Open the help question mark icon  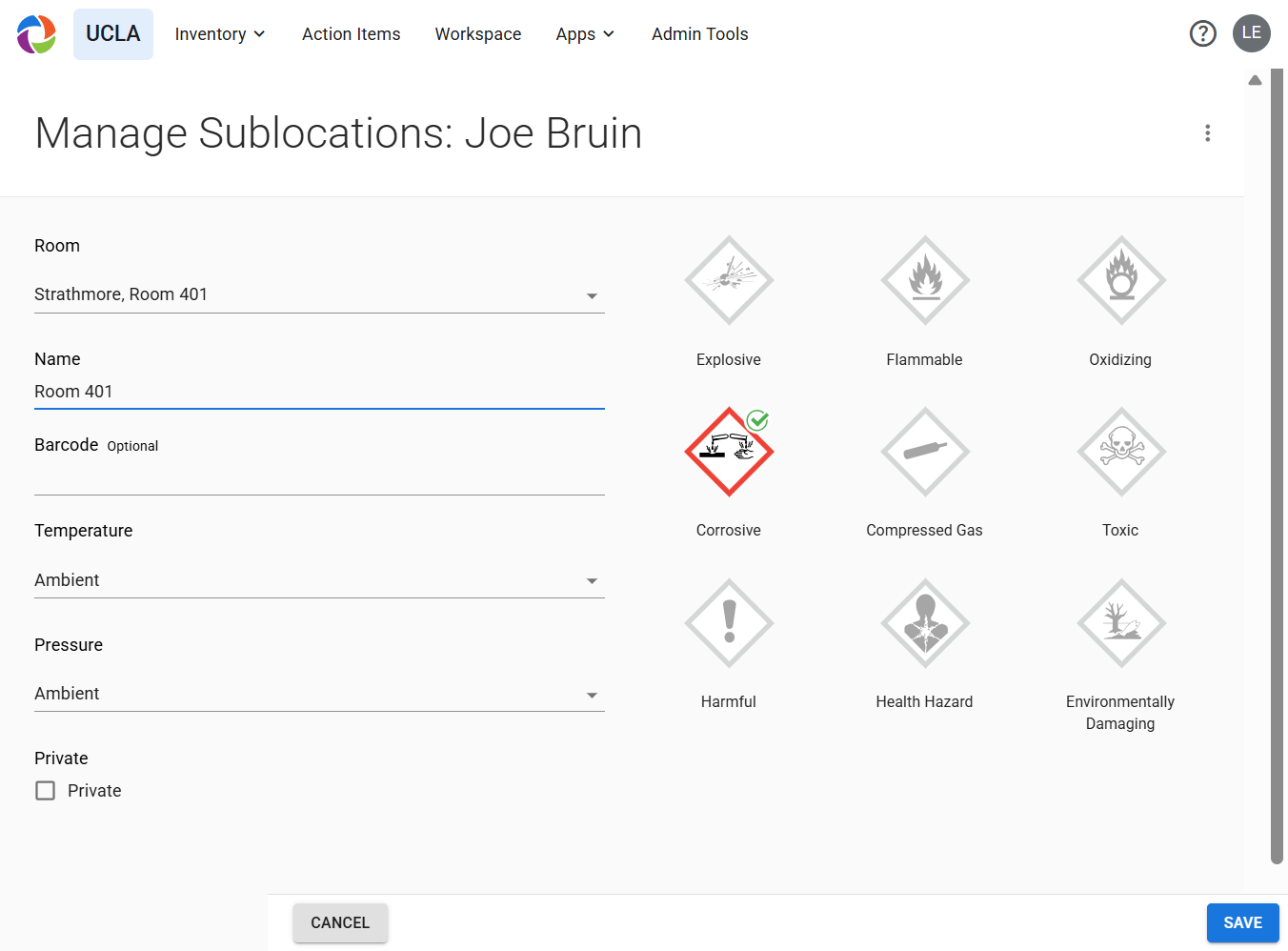[1203, 33]
